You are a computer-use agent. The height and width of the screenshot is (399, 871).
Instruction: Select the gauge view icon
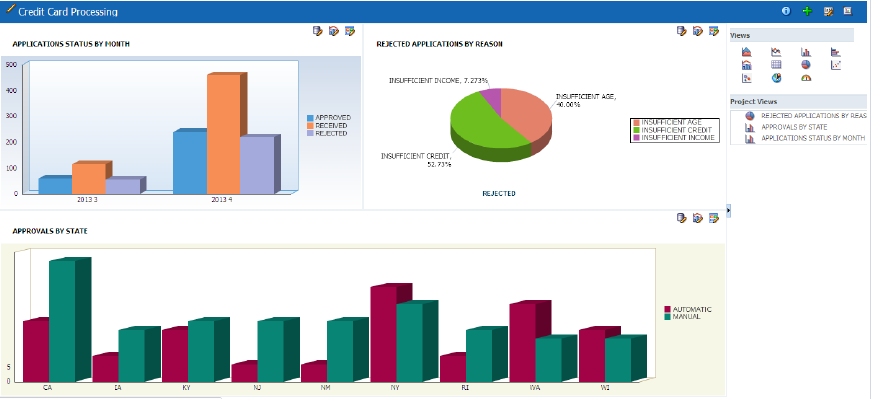point(806,78)
